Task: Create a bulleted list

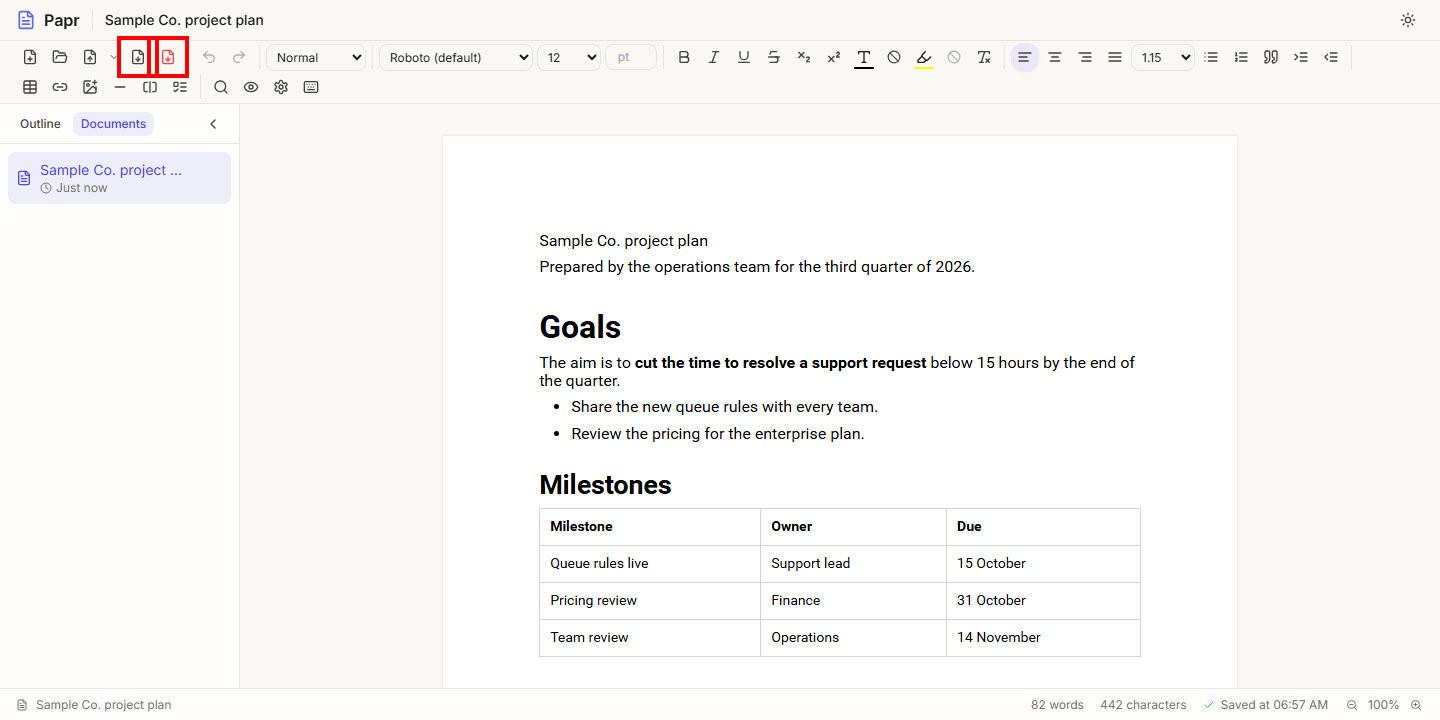Action: pos(1211,57)
